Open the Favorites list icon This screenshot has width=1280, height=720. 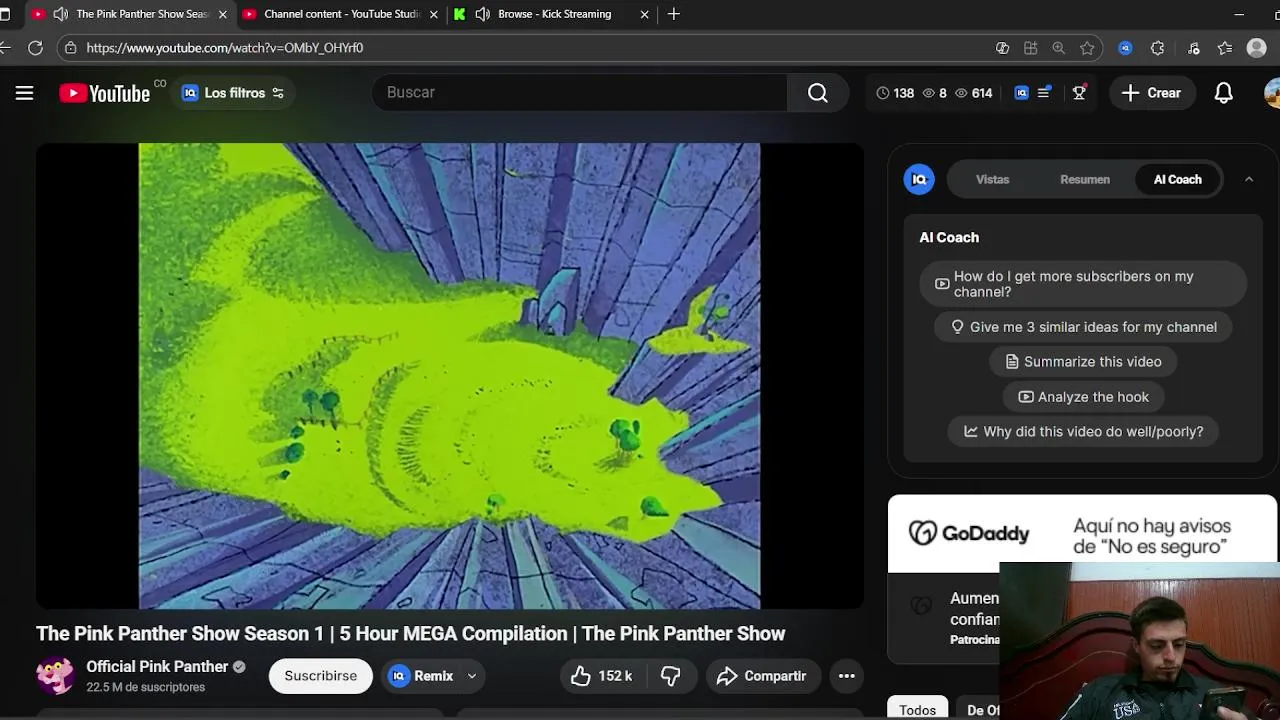pyautogui.click(x=1225, y=47)
